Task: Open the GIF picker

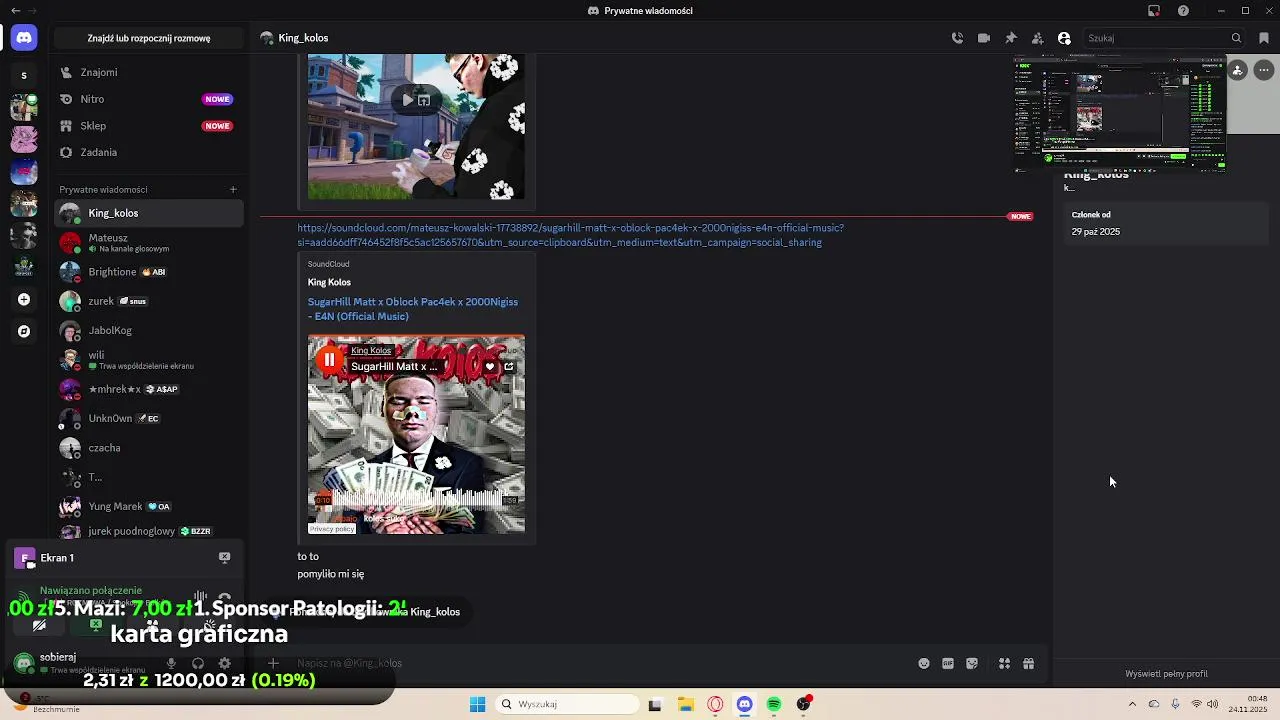Action: tap(948, 663)
